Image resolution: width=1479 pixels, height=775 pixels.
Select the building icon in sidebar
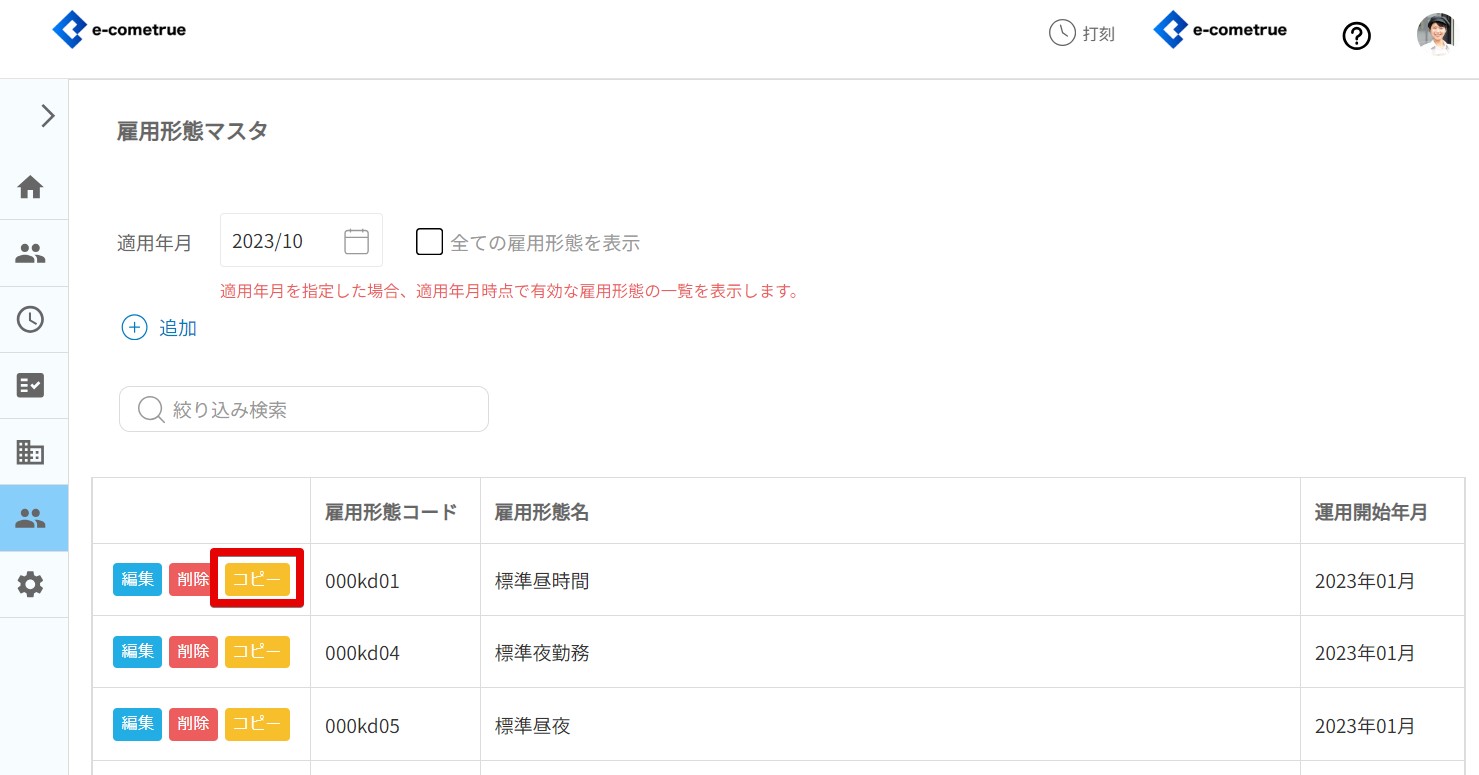[x=31, y=452]
